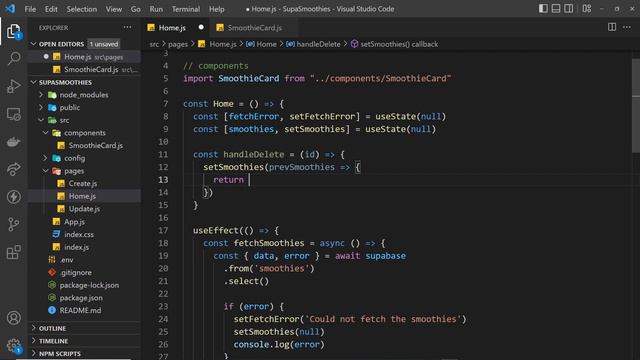The width and height of the screenshot is (640, 360).
Task: Open Customize Layout icon
Action: point(587,9)
